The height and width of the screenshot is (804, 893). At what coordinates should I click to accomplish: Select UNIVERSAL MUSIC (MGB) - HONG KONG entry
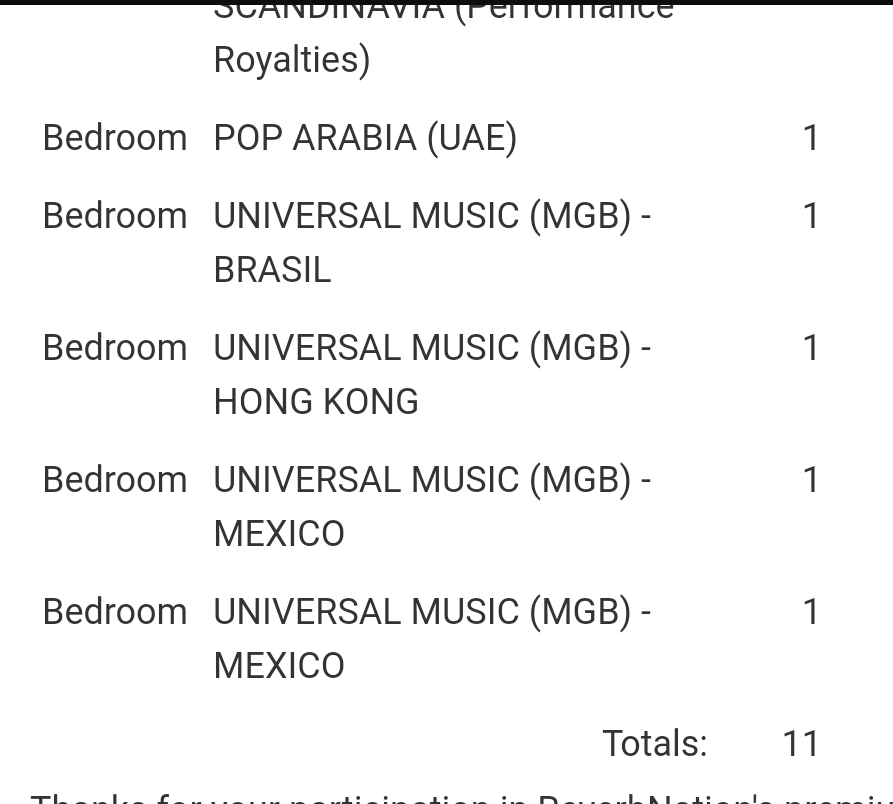431,375
